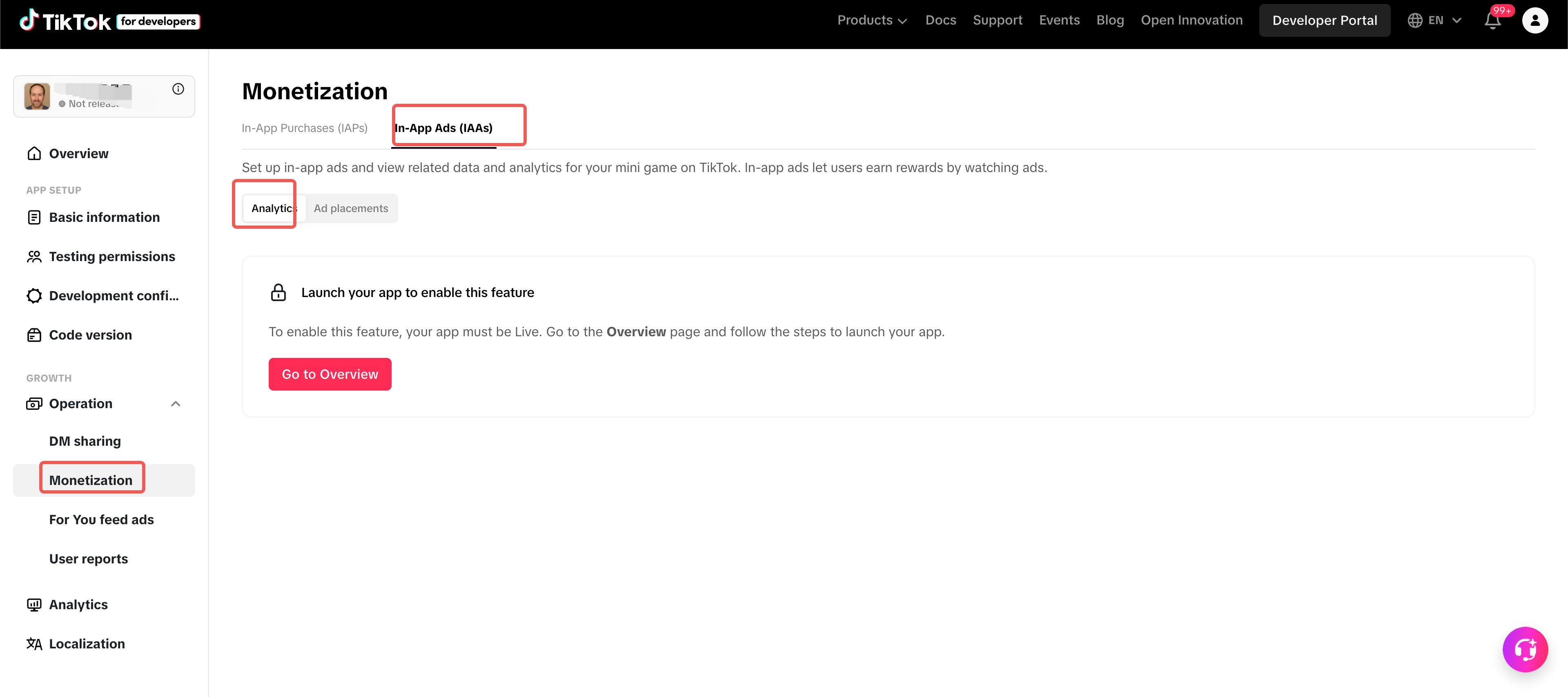Click the Overview home icon
The image size is (1568, 697).
[34, 154]
